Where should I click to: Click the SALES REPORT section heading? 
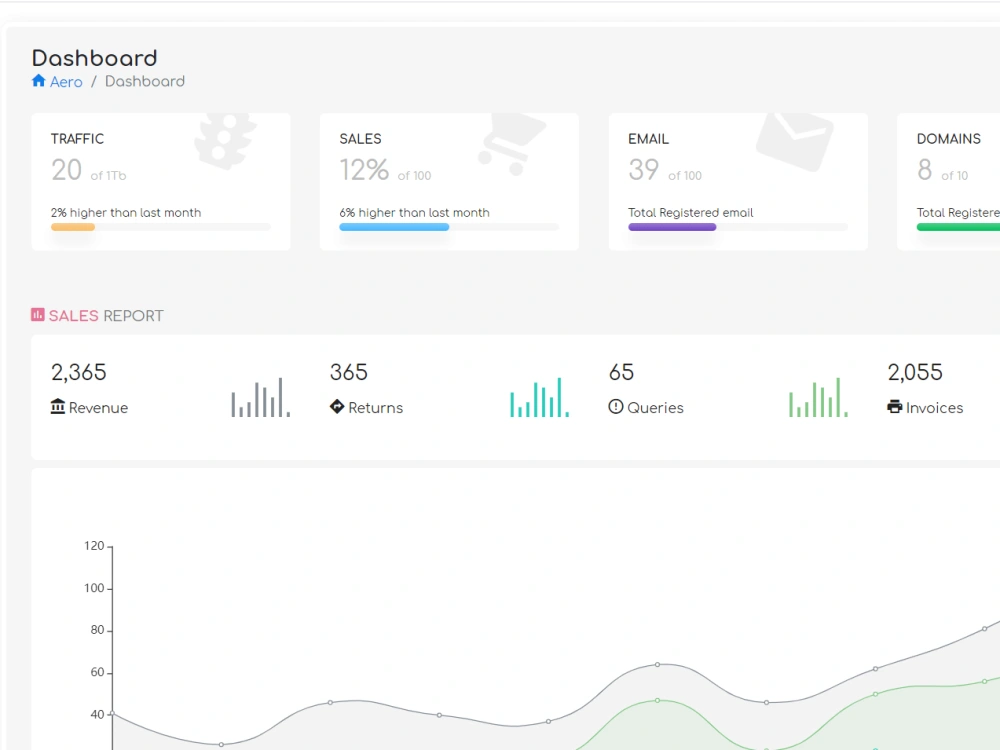(106, 316)
